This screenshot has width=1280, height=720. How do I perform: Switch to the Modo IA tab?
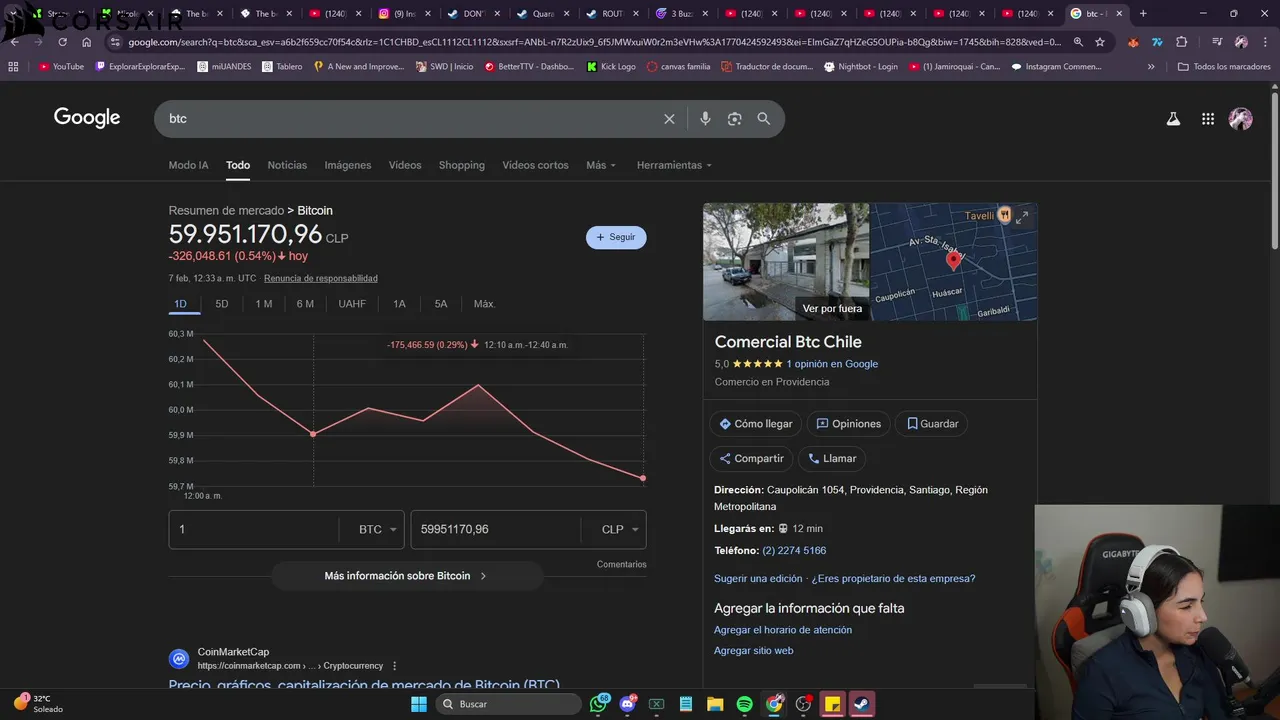(x=189, y=165)
